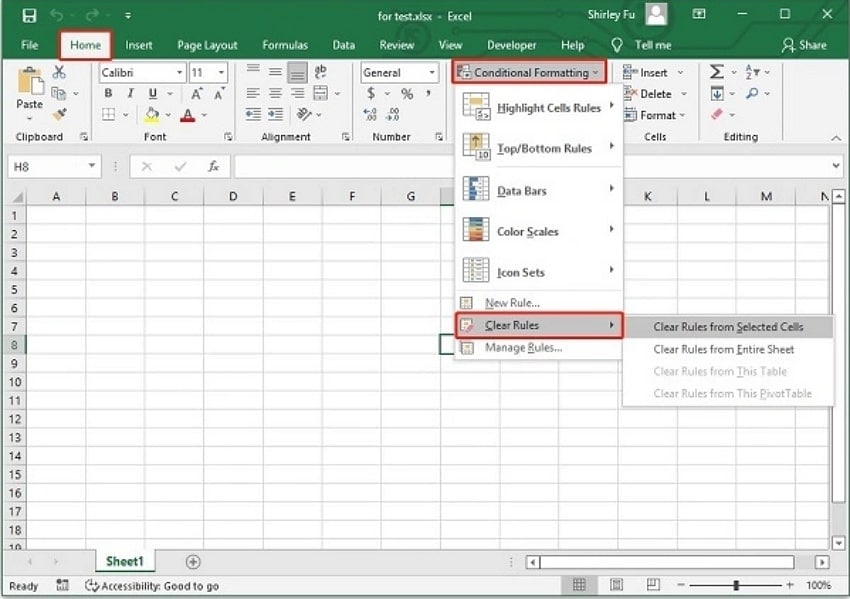This screenshot has width=850, height=599.
Task: Toggle the Wrap Text alignment option
Action: (x=321, y=71)
